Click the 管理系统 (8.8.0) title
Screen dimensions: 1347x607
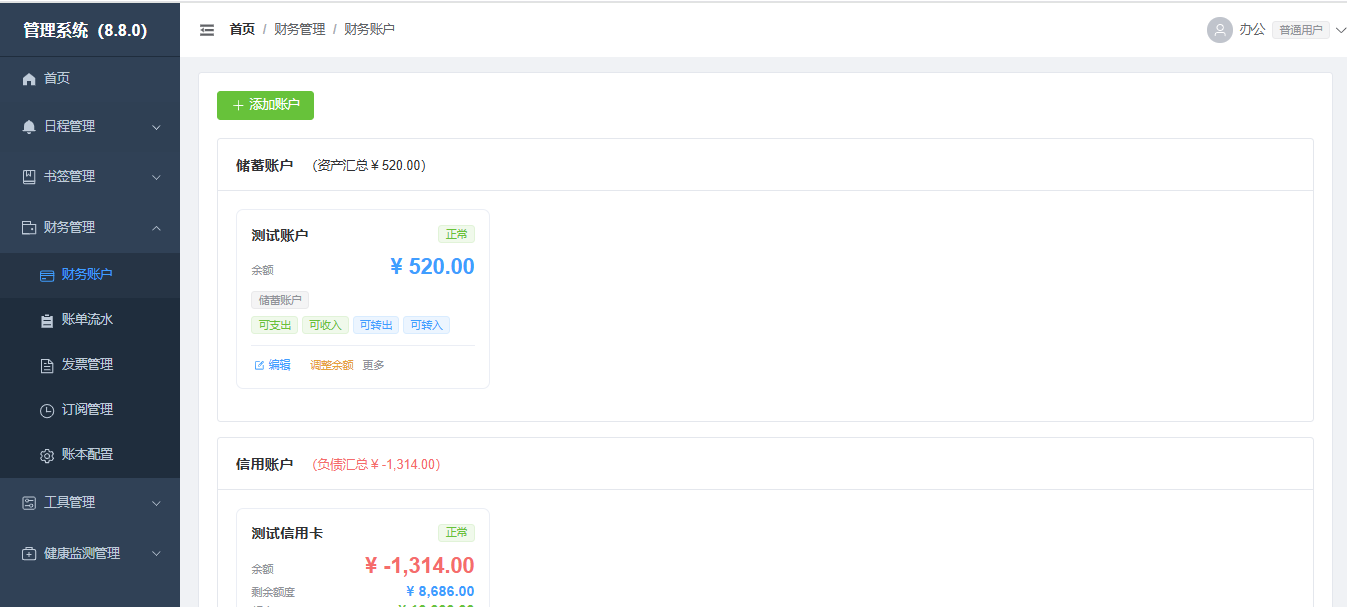pyautogui.click(x=85, y=30)
